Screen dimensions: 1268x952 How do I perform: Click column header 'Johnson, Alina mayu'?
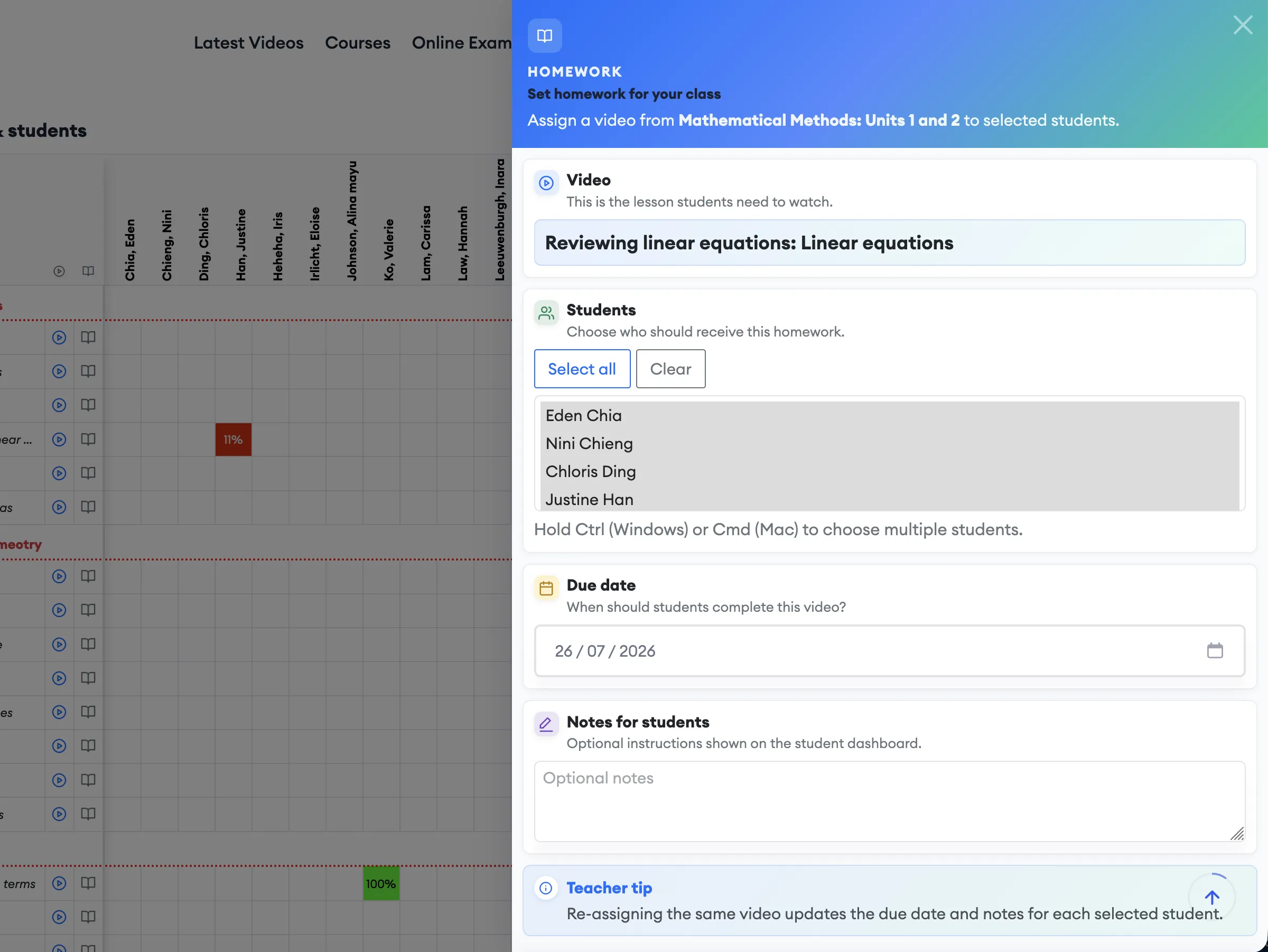(x=352, y=221)
